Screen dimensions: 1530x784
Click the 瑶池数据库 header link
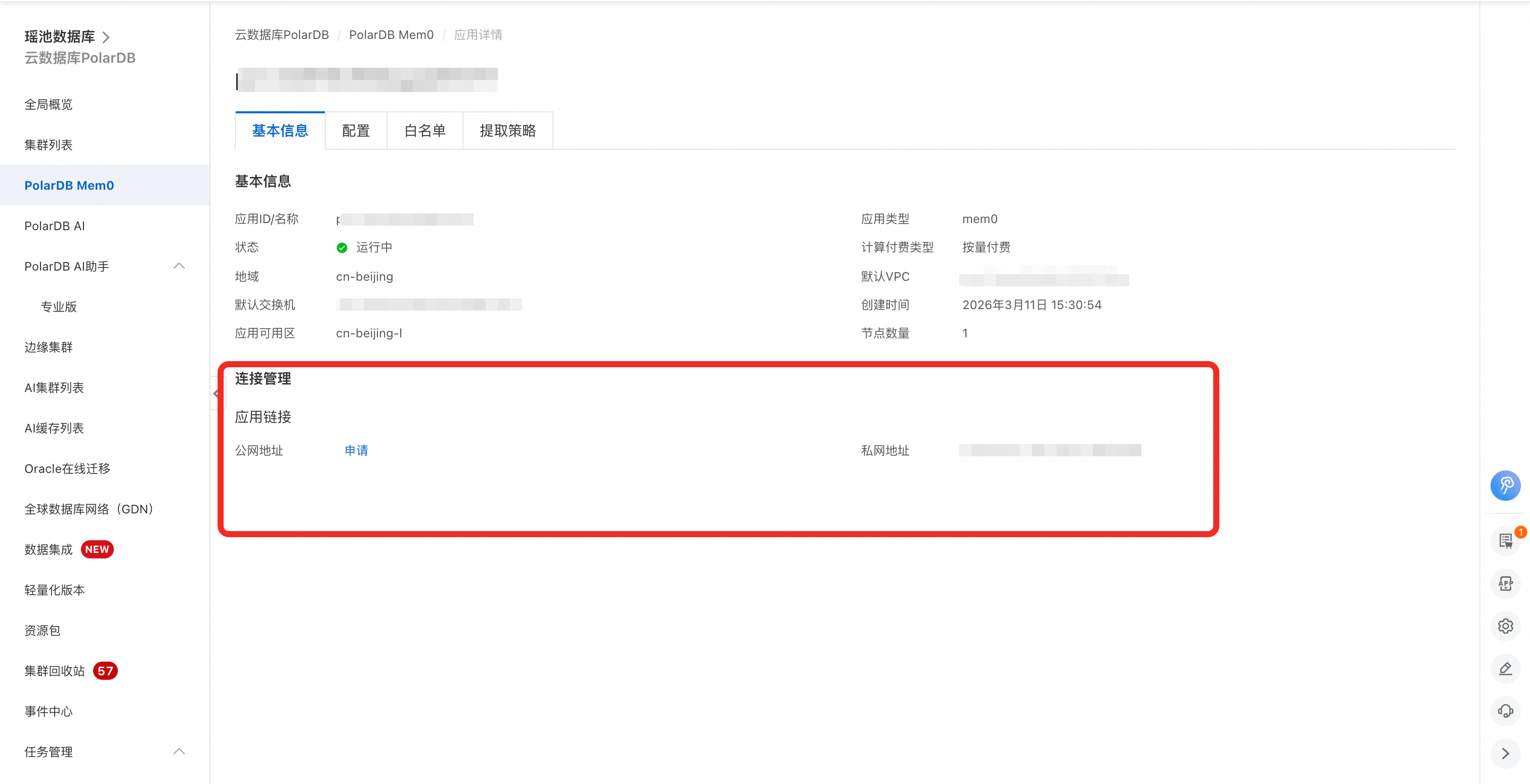pyautogui.click(x=59, y=37)
